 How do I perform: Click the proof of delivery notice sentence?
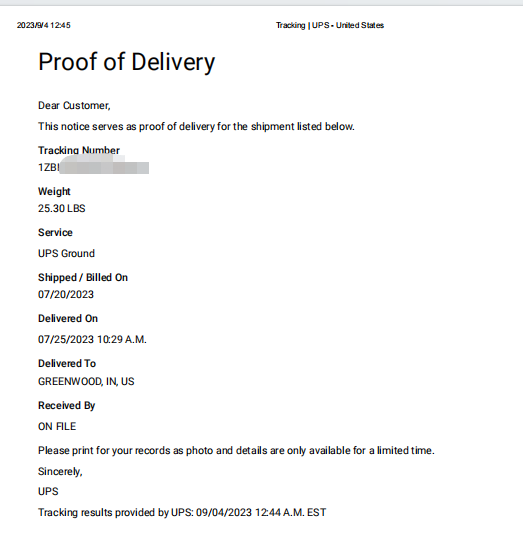[196, 127]
